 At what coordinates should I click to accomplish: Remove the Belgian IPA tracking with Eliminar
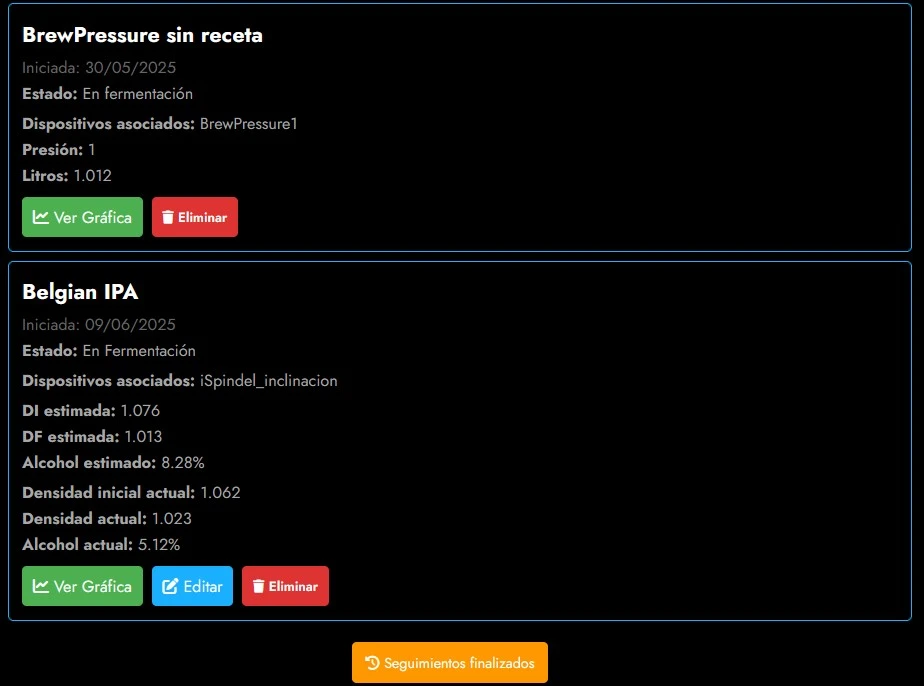point(285,586)
